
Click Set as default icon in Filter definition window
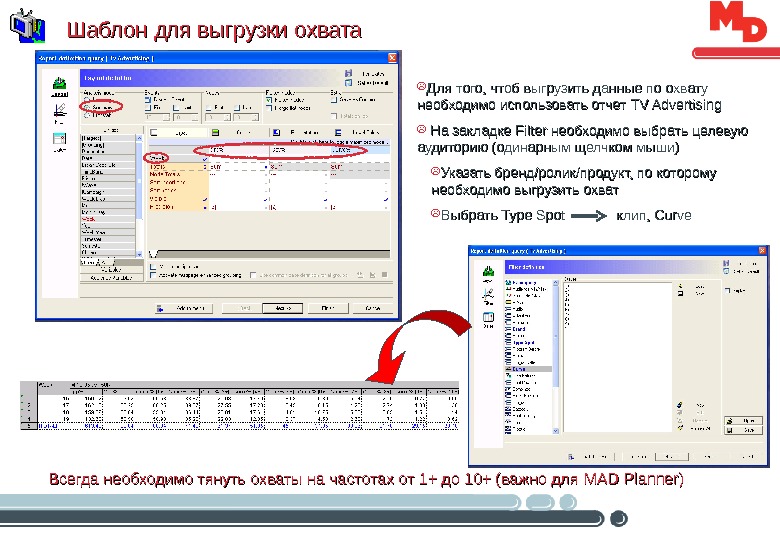(726, 271)
